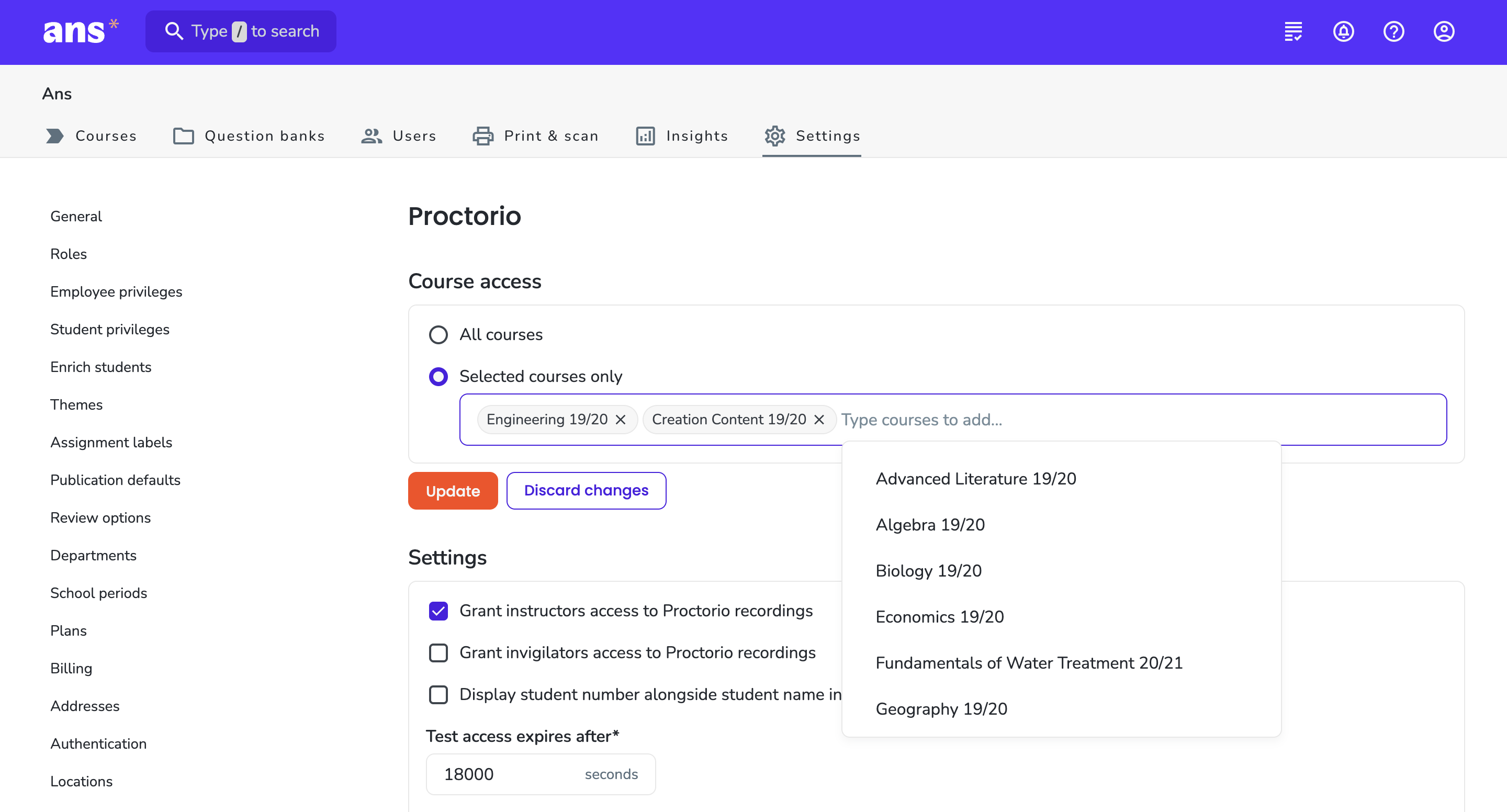This screenshot has height=812, width=1507.
Task: Choose Geography 19/20 from dropdown
Action: (x=1061, y=708)
